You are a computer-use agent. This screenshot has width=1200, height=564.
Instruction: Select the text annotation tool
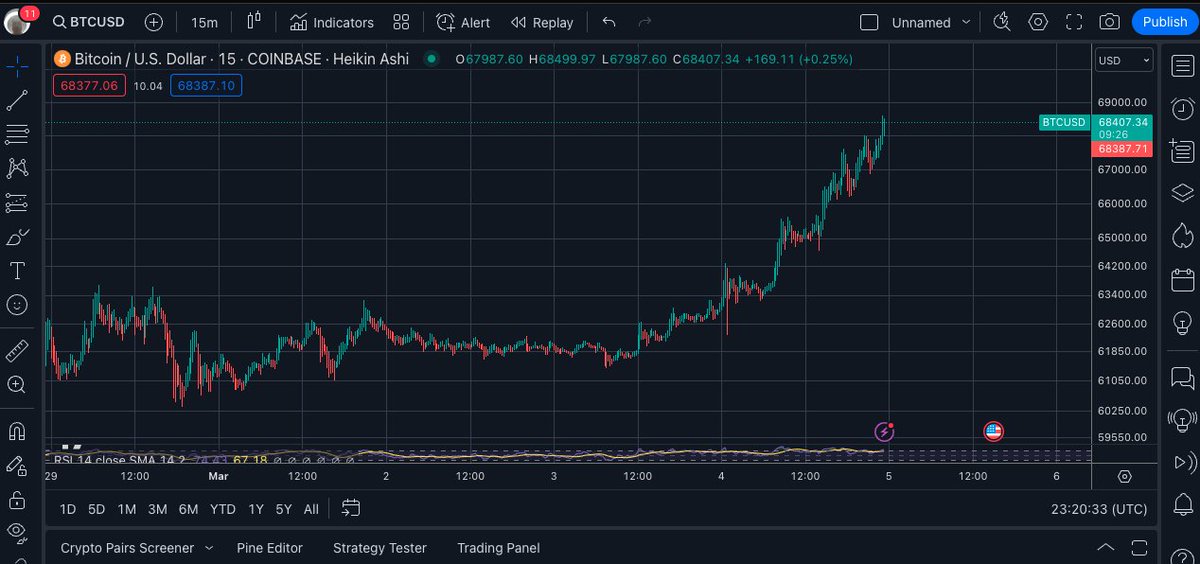pos(17,271)
